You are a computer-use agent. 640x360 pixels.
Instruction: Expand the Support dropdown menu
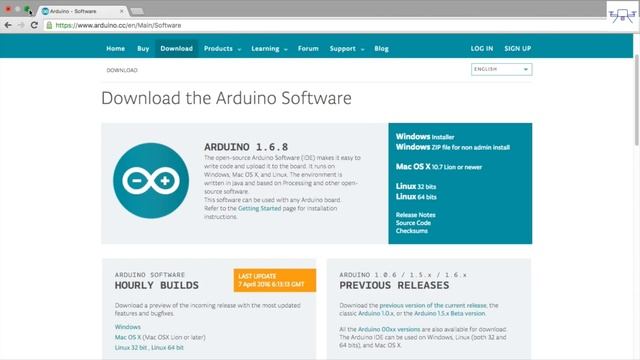pos(347,49)
